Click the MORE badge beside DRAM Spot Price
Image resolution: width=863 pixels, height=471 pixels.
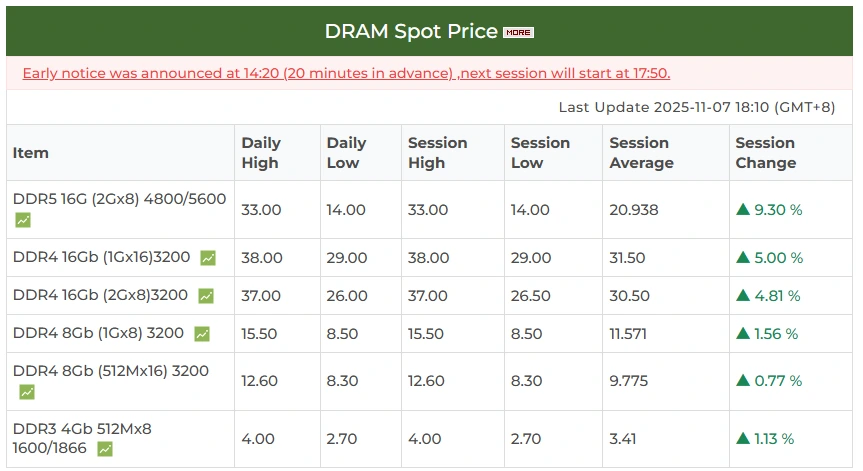click(518, 32)
